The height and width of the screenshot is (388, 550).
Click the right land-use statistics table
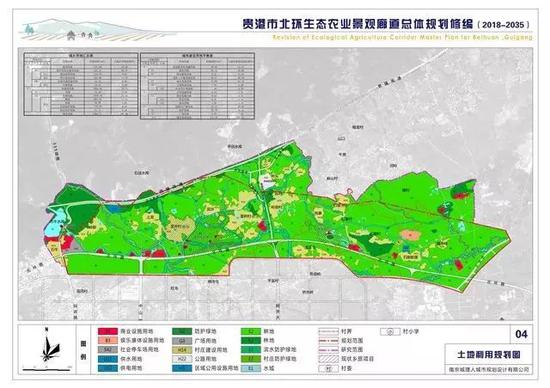tap(197, 86)
